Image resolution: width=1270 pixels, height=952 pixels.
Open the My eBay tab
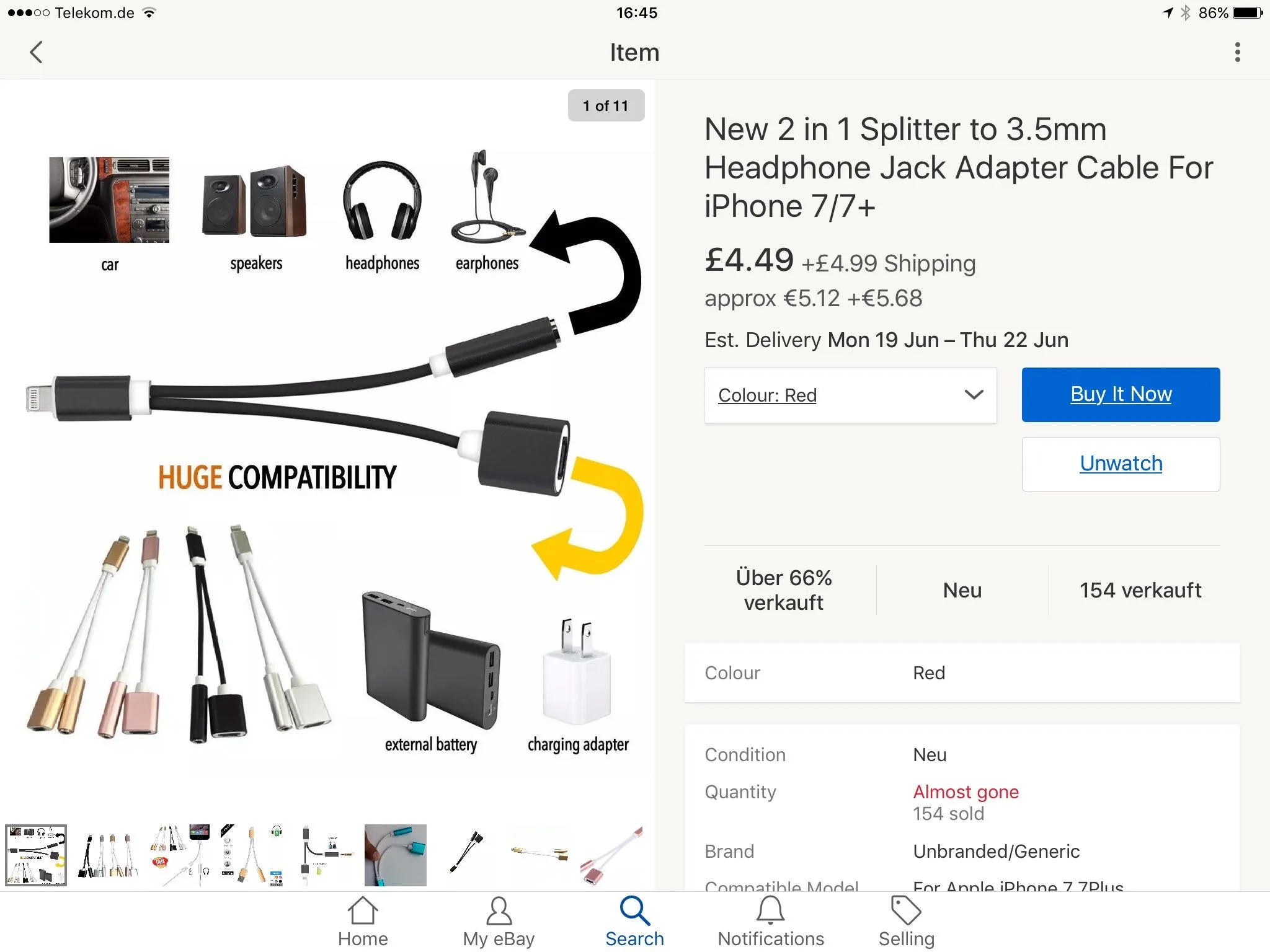point(499,922)
